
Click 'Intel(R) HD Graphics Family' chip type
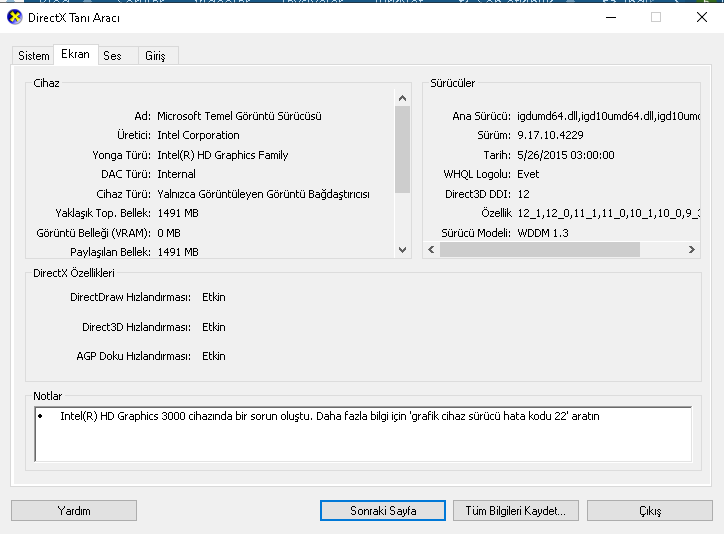[x=223, y=155]
